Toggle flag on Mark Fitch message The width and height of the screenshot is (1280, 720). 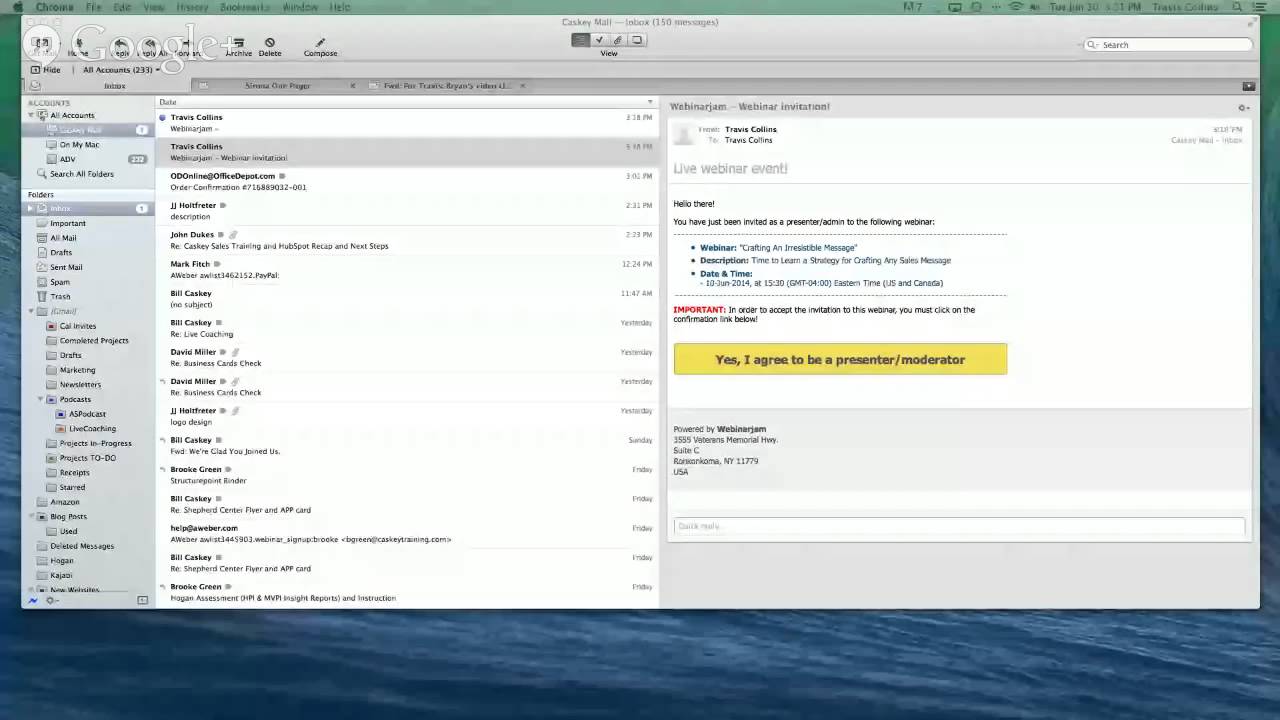(217, 264)
